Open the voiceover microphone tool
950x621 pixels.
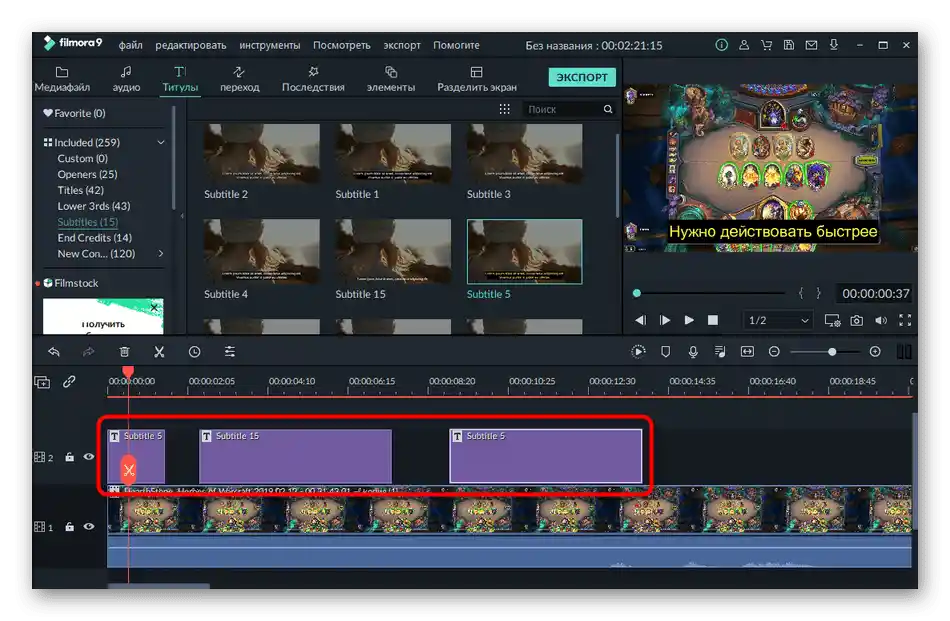click(x=693, y=352)
